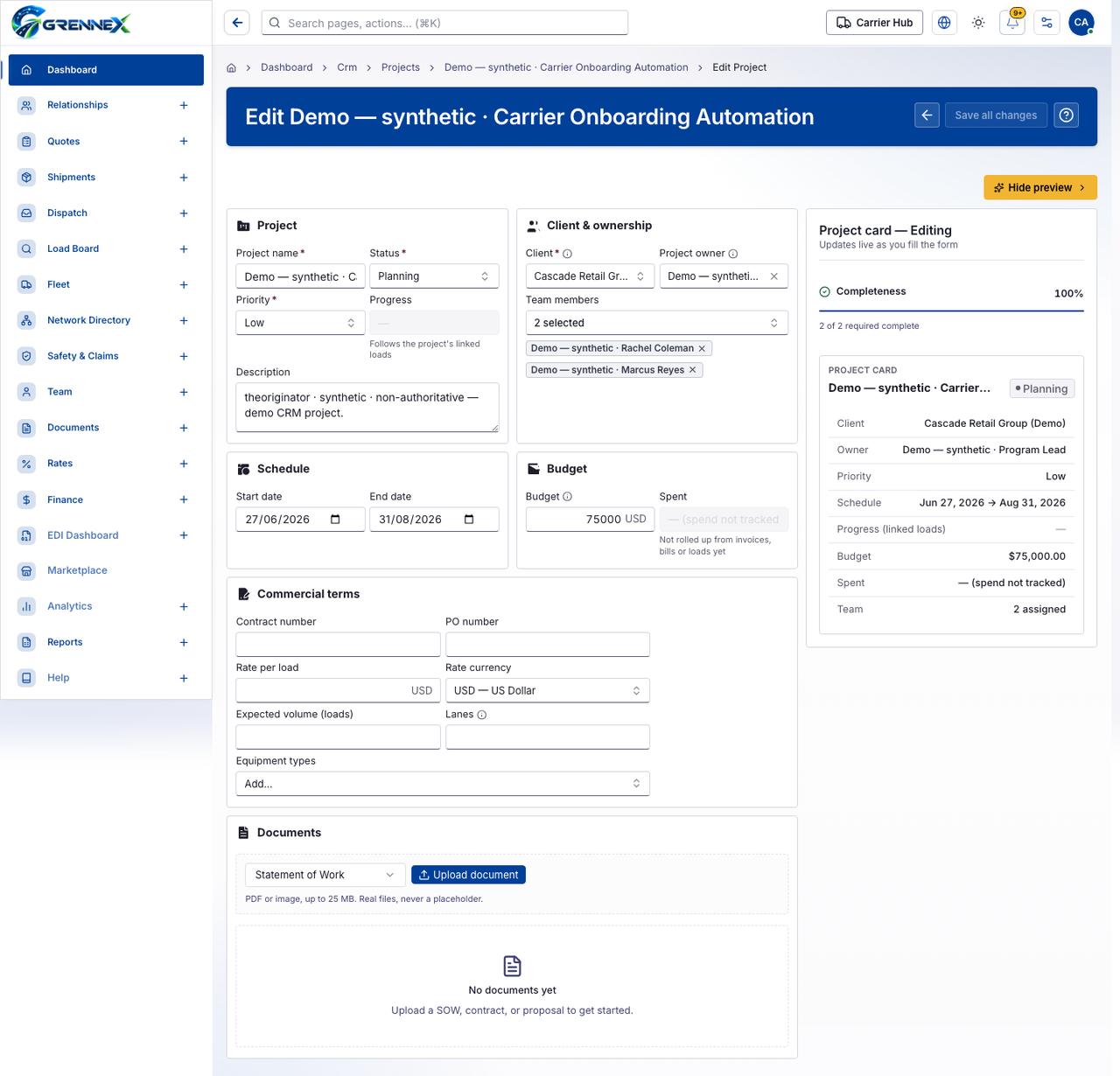Click the Description text area
This screenshot has height=1076, width=1120.
point(367,408)
